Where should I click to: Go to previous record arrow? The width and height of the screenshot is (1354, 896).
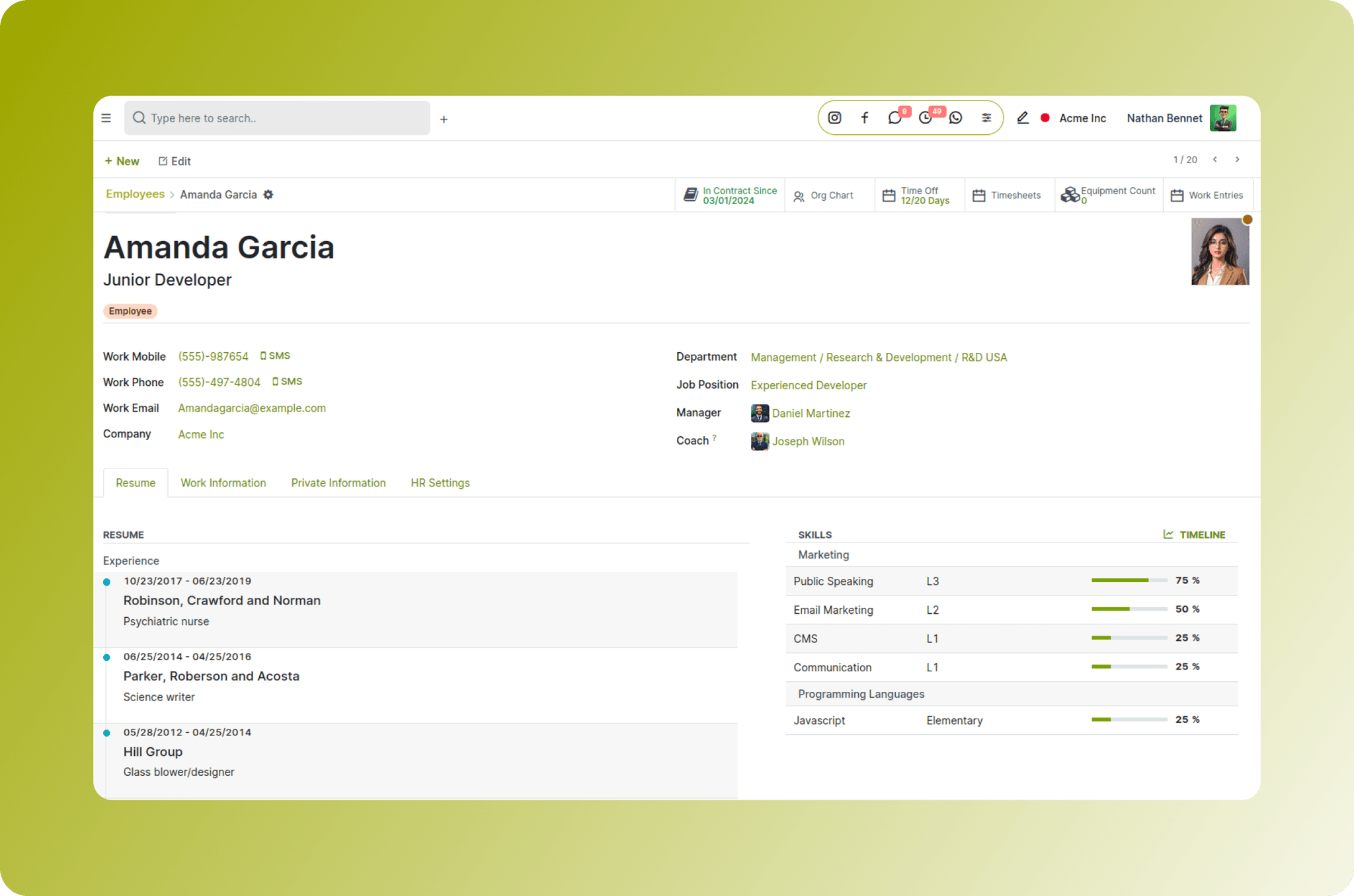[1215, 159]
